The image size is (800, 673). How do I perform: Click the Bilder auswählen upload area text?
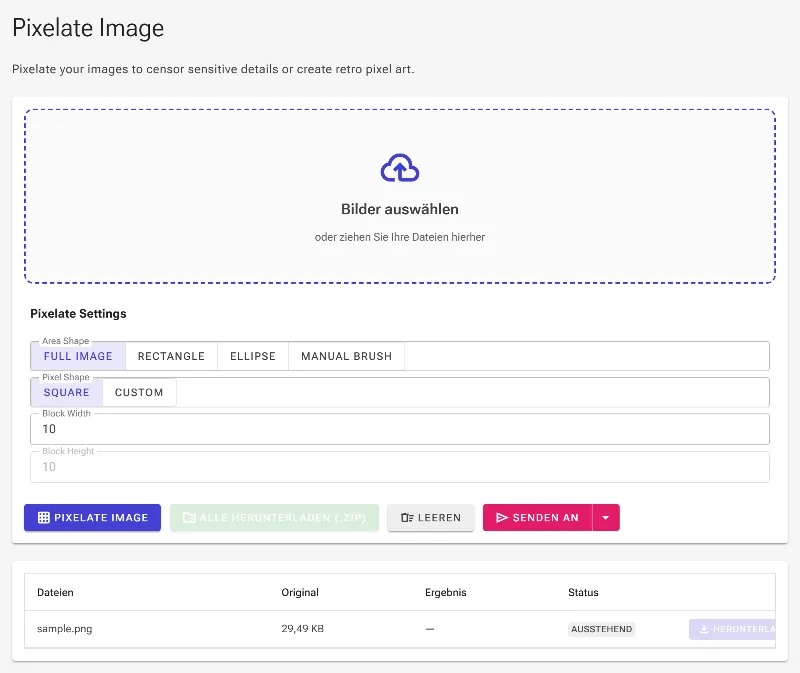point(399,209)
